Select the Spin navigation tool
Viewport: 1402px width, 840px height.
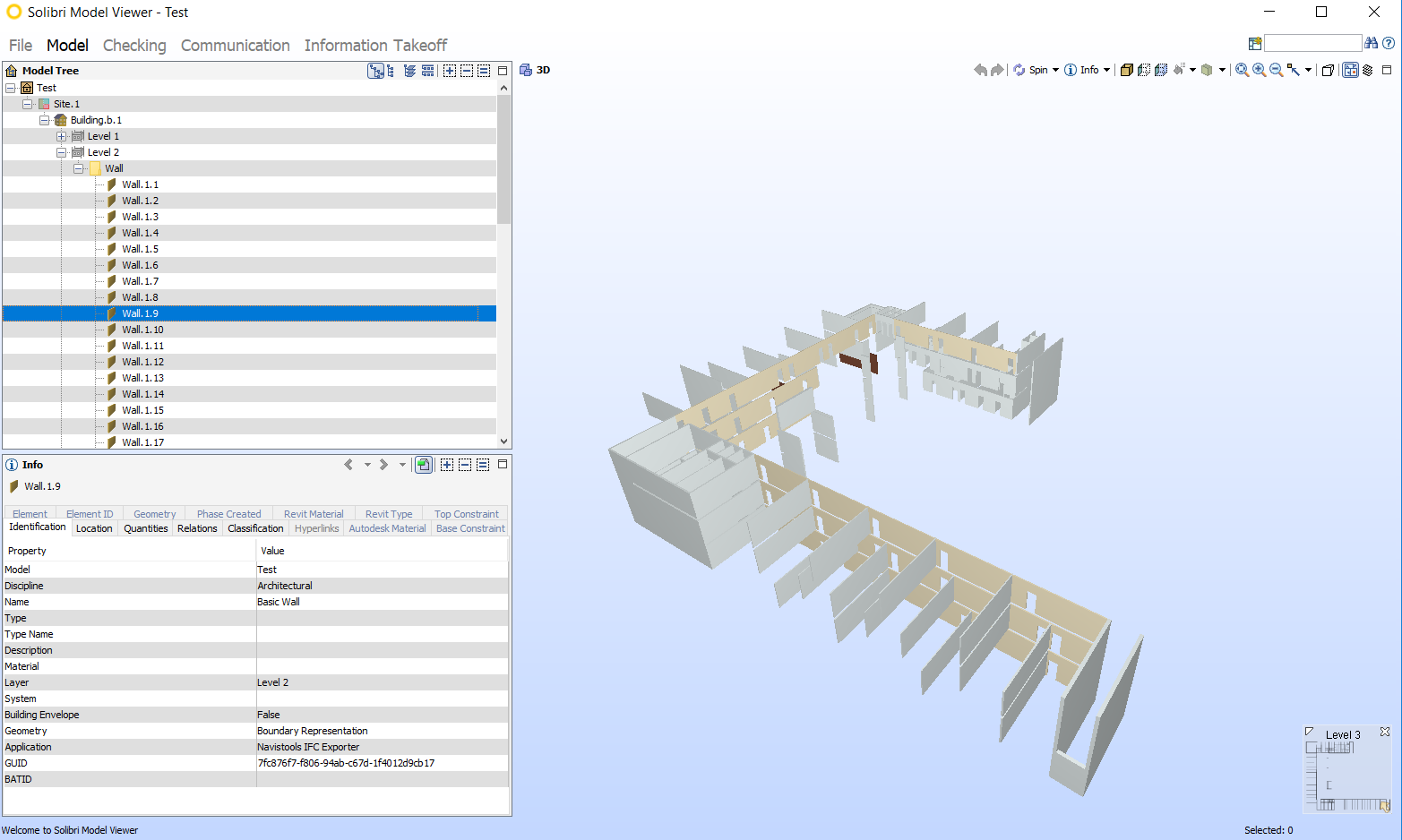[1035, 69]
